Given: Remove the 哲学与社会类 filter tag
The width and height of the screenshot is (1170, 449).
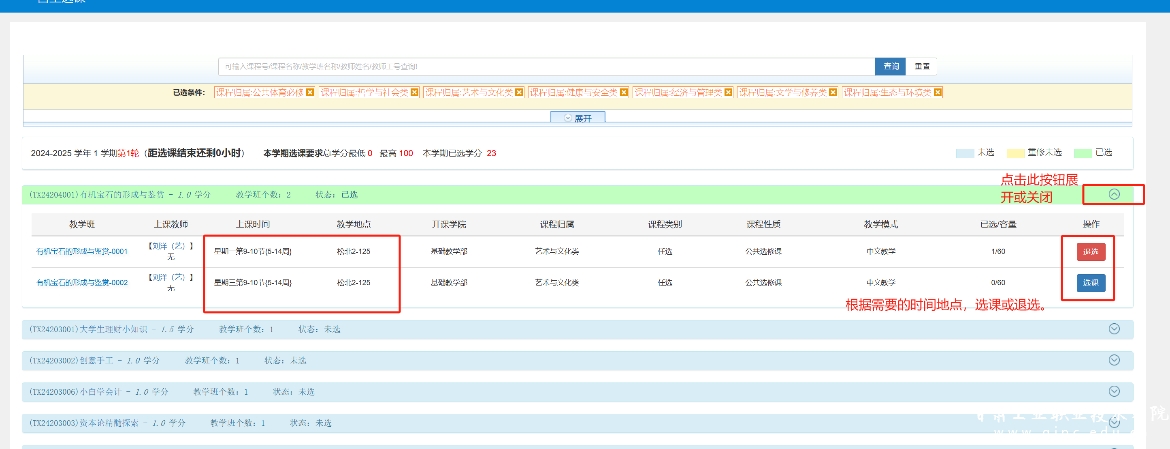Looking at the screenshot, I should point(414,92).
